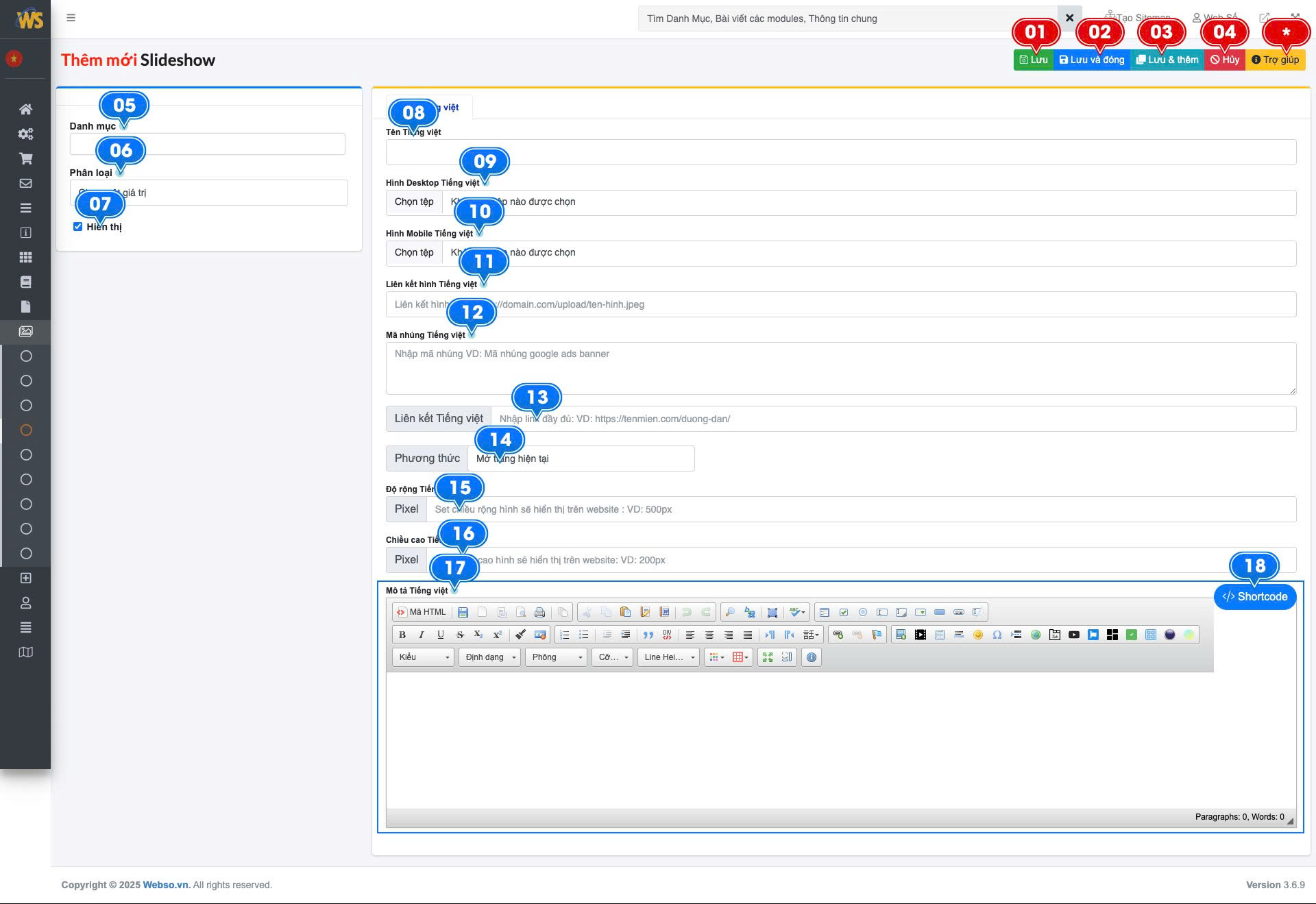Insert a smiley emoticon
The image size is (1316, 904).
point(978,635)
